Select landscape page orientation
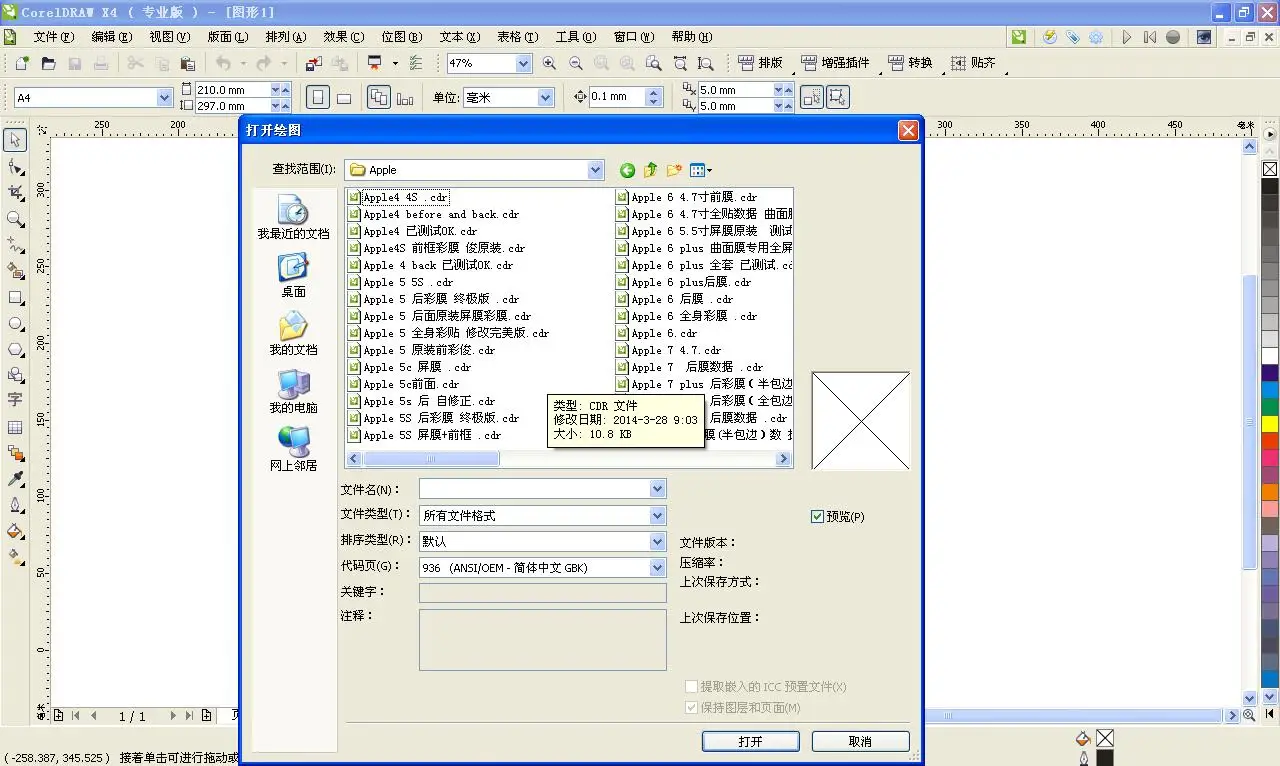This screenshot has height=766, width=1280. tap(344, 97)
